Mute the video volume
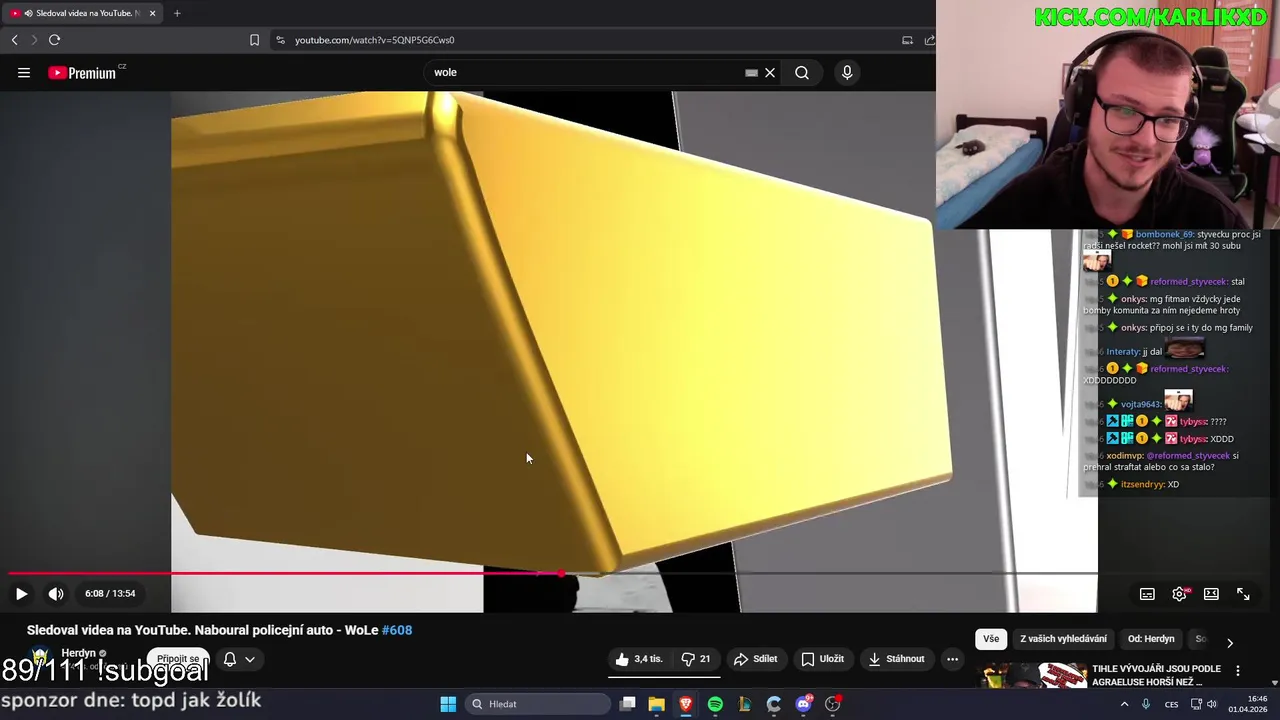This screenshot has height=720, width=1280. (x=56, y=593)
